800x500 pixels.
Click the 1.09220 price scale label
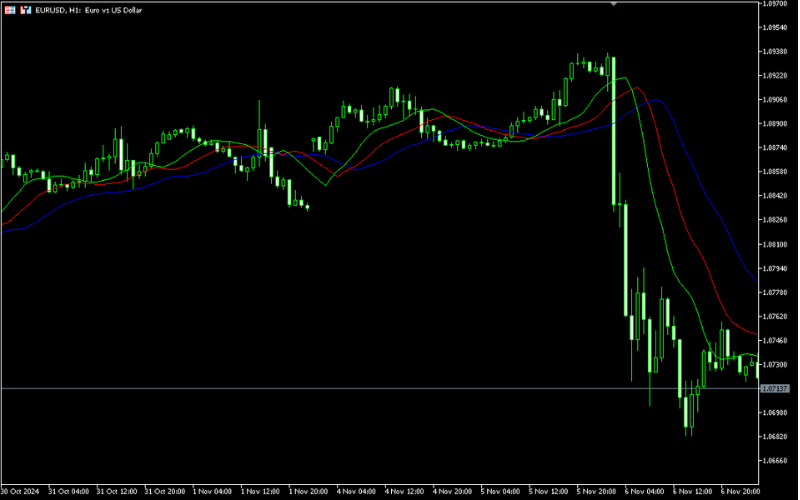point(774,76)
